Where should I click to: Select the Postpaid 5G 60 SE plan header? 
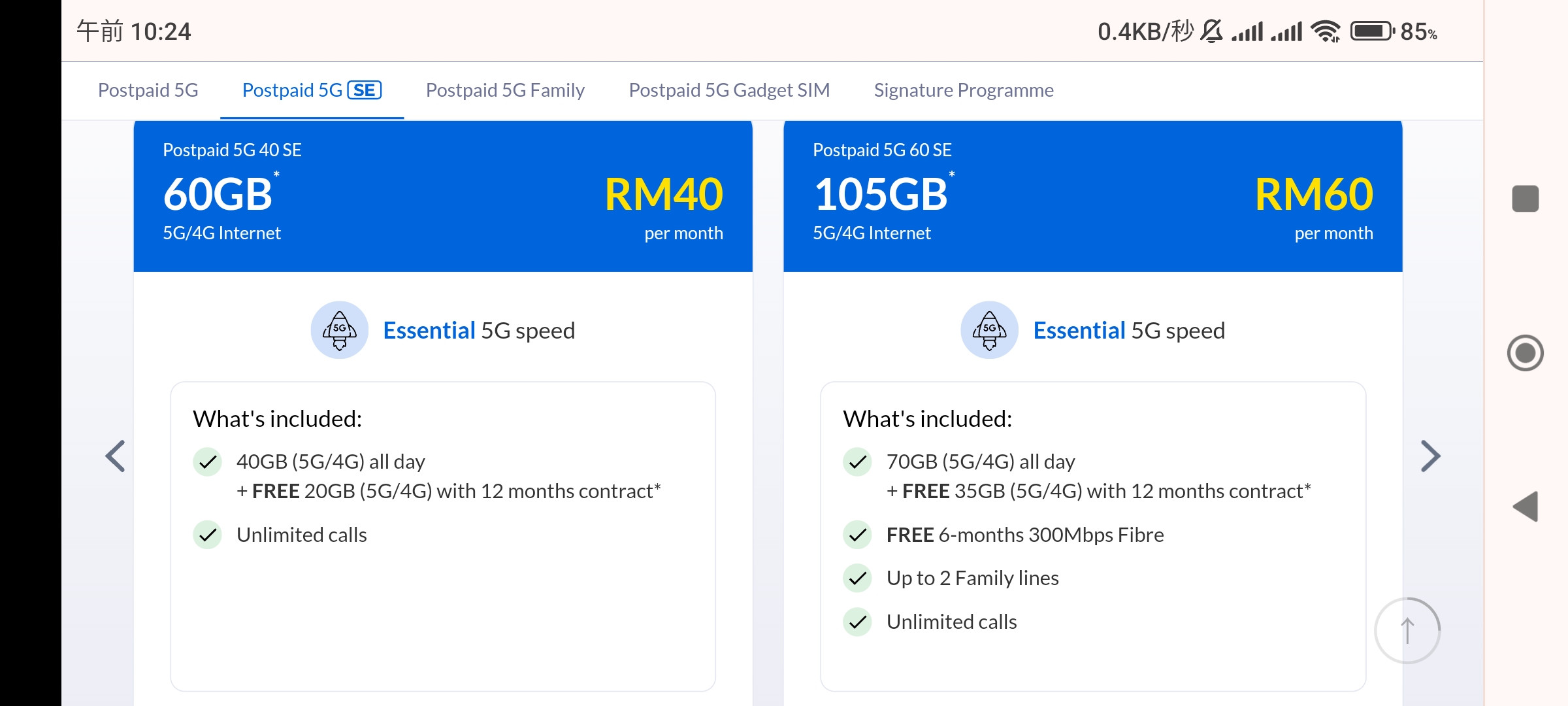coord(1093,196)
